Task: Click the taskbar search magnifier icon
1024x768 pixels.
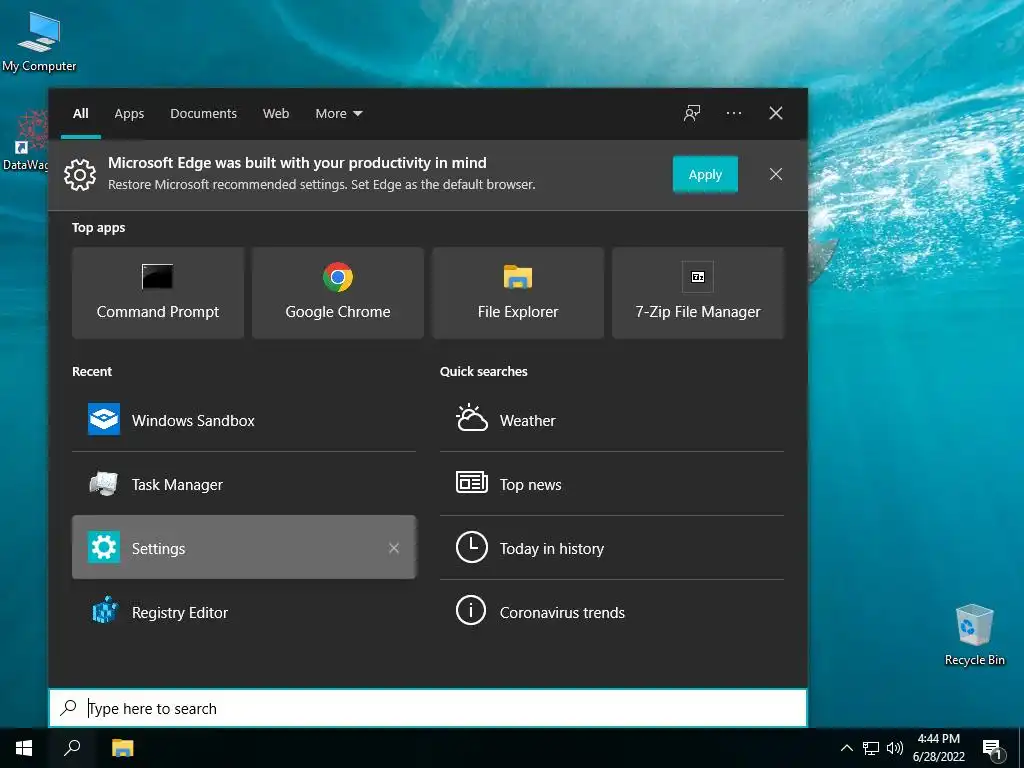Action: pyautogui.click(x=72, y=748)
